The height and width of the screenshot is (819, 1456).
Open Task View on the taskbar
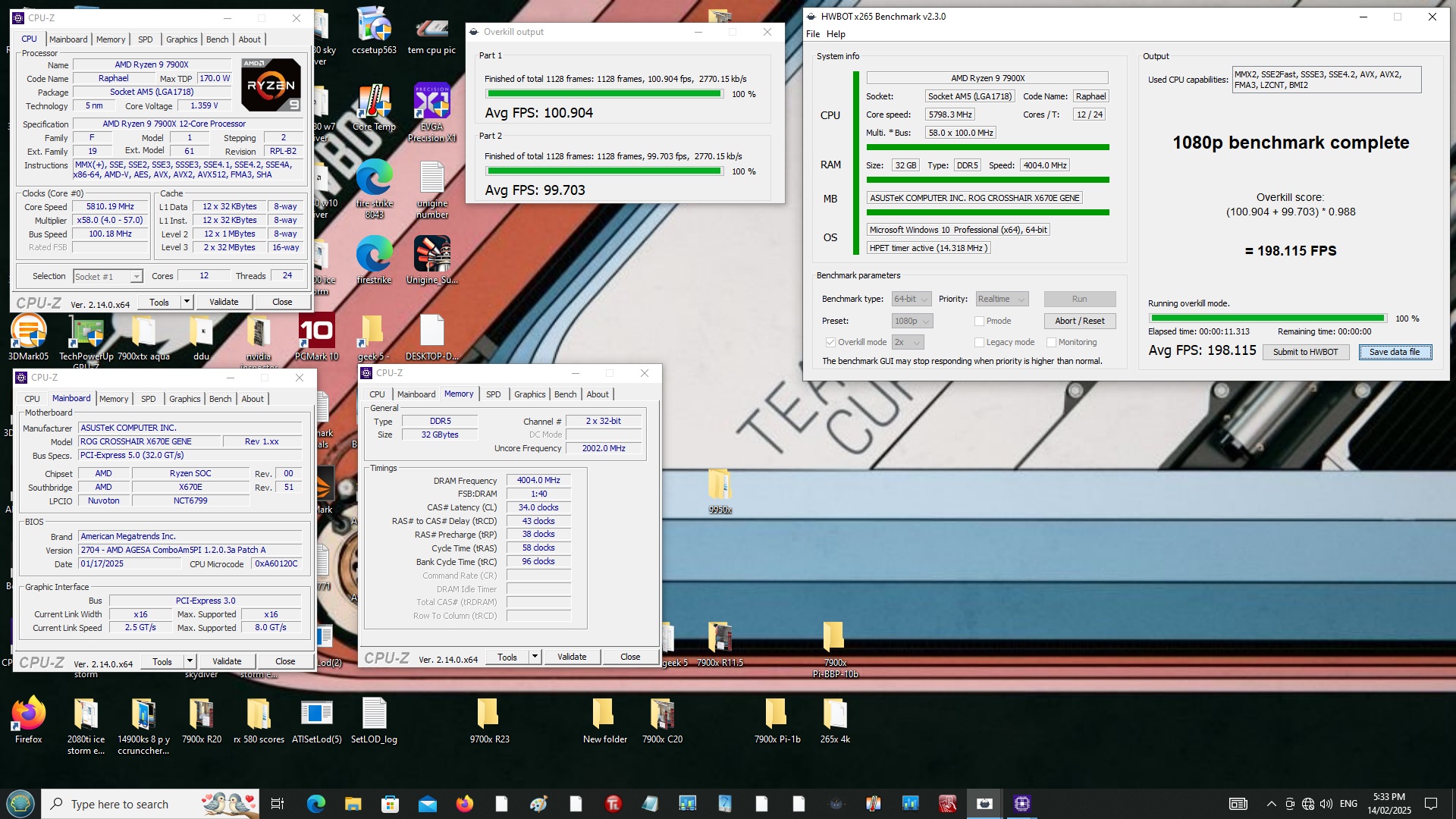[278, 804]
